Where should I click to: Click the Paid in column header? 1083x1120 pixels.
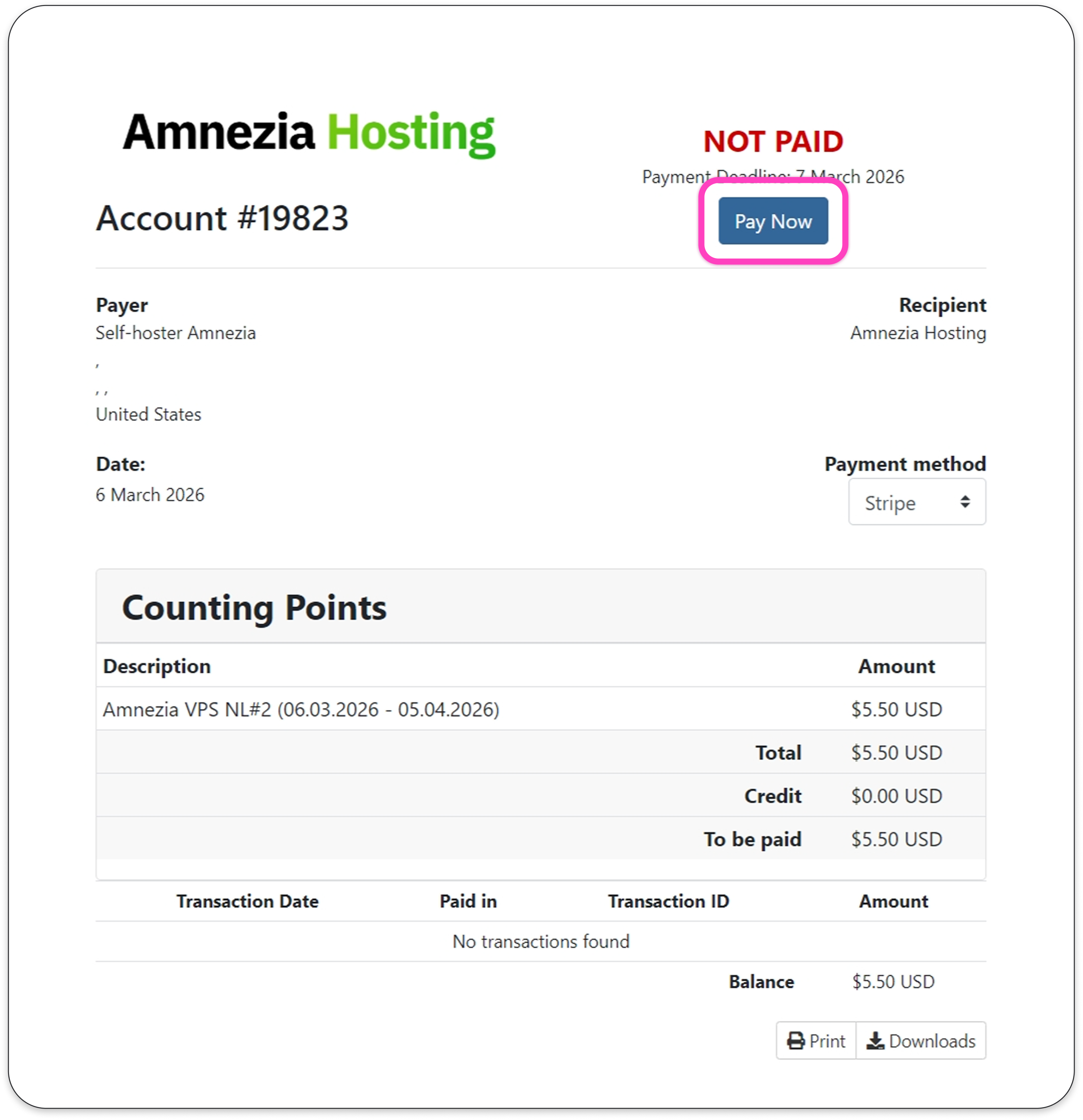[x=468, y=901]
